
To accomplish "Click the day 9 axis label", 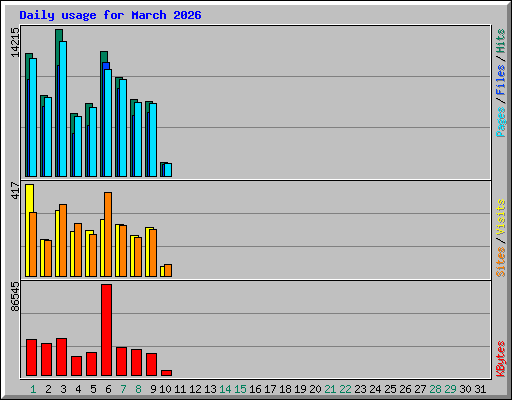I will pyautogui.click(x=153, y=389).
